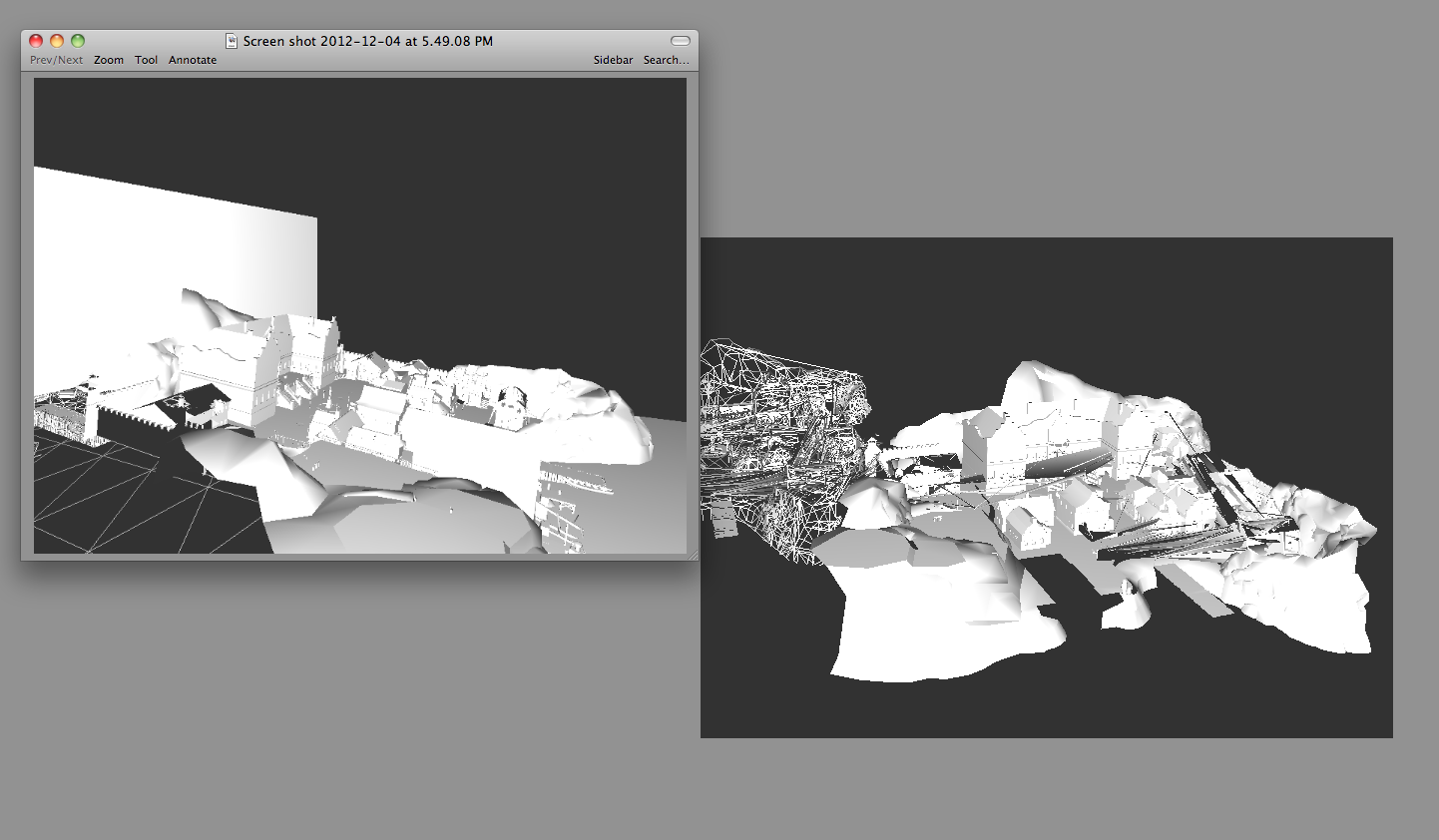Click the Search… toolbar item

tap(666, 60)
